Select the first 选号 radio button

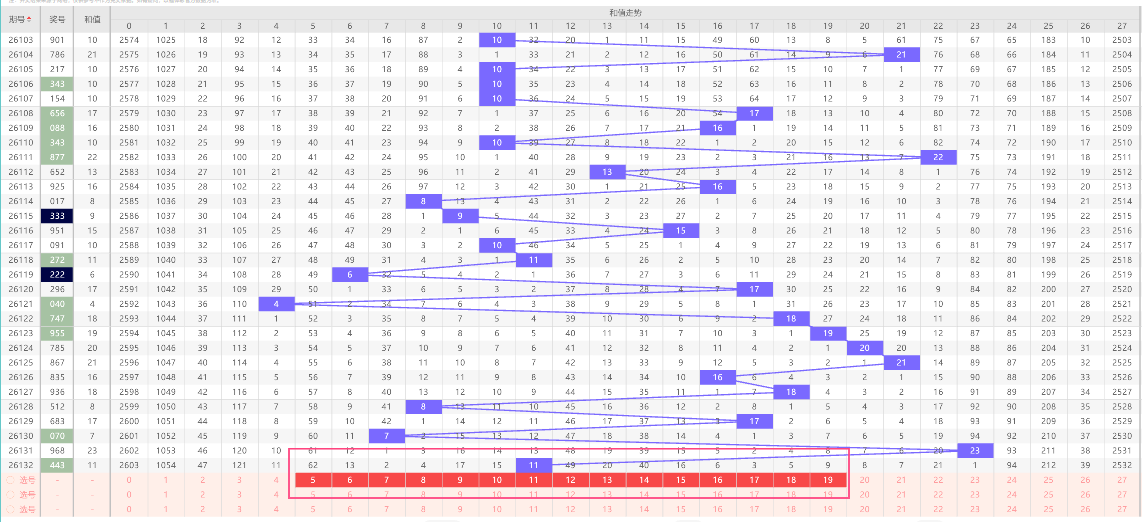[10, 481]
